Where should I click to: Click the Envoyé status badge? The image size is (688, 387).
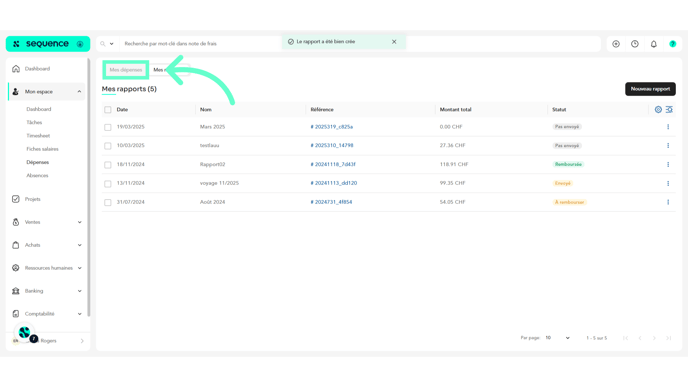563,183
